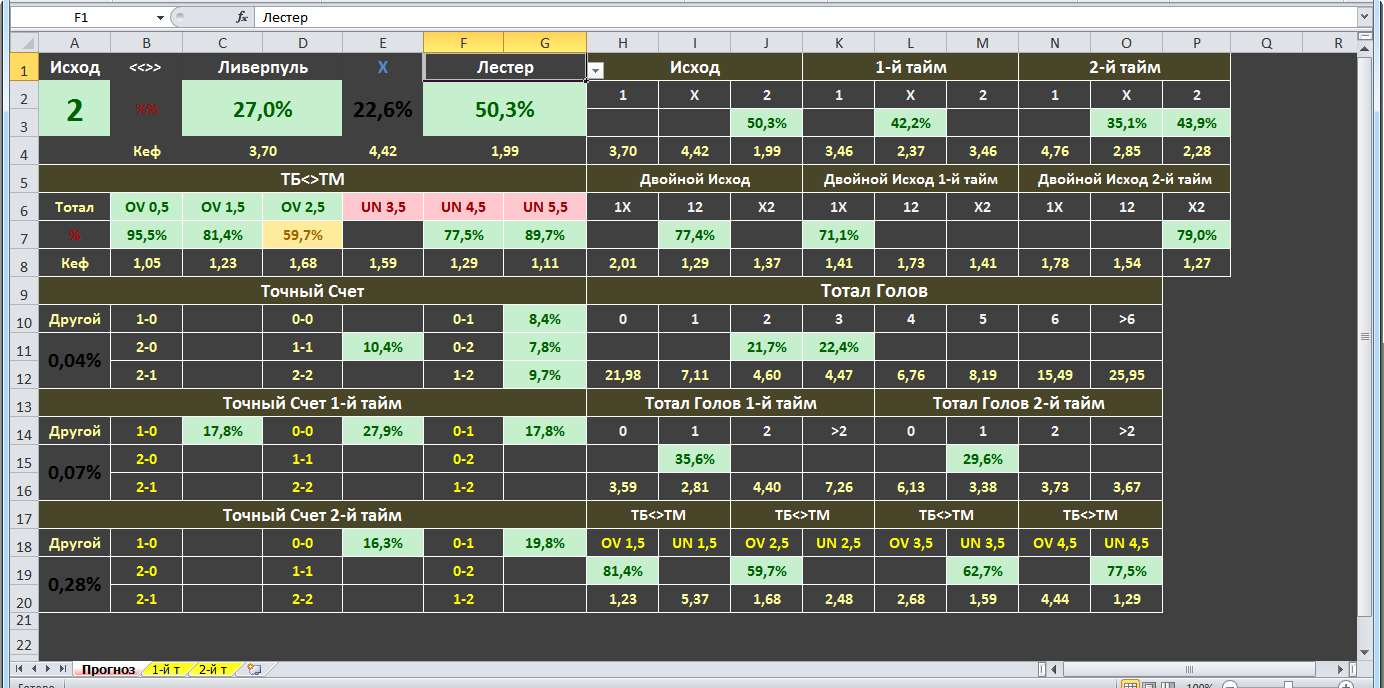This screenshot has height=688, width=1384.
Task: Select the 89,7% cell
Action: click(545, 235)
